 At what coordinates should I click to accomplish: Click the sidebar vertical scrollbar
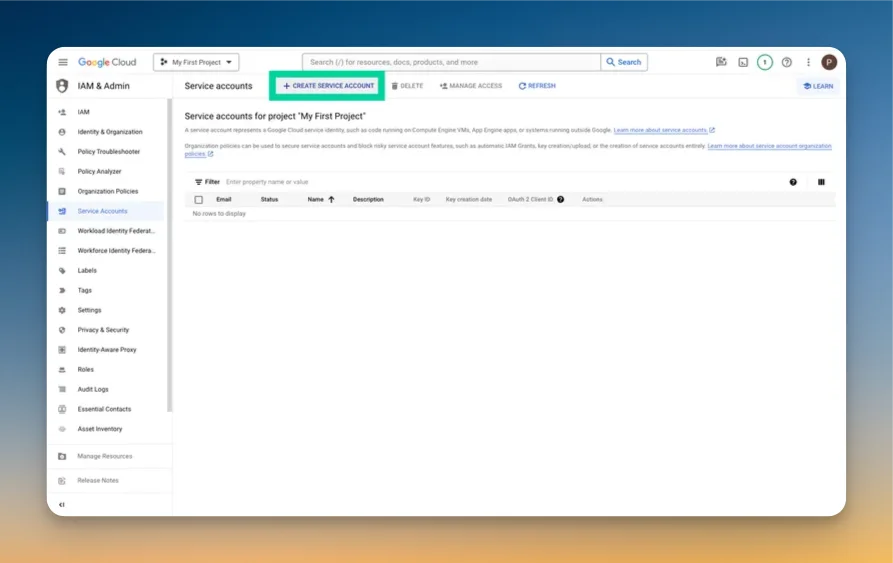click(x=169, y=255)
